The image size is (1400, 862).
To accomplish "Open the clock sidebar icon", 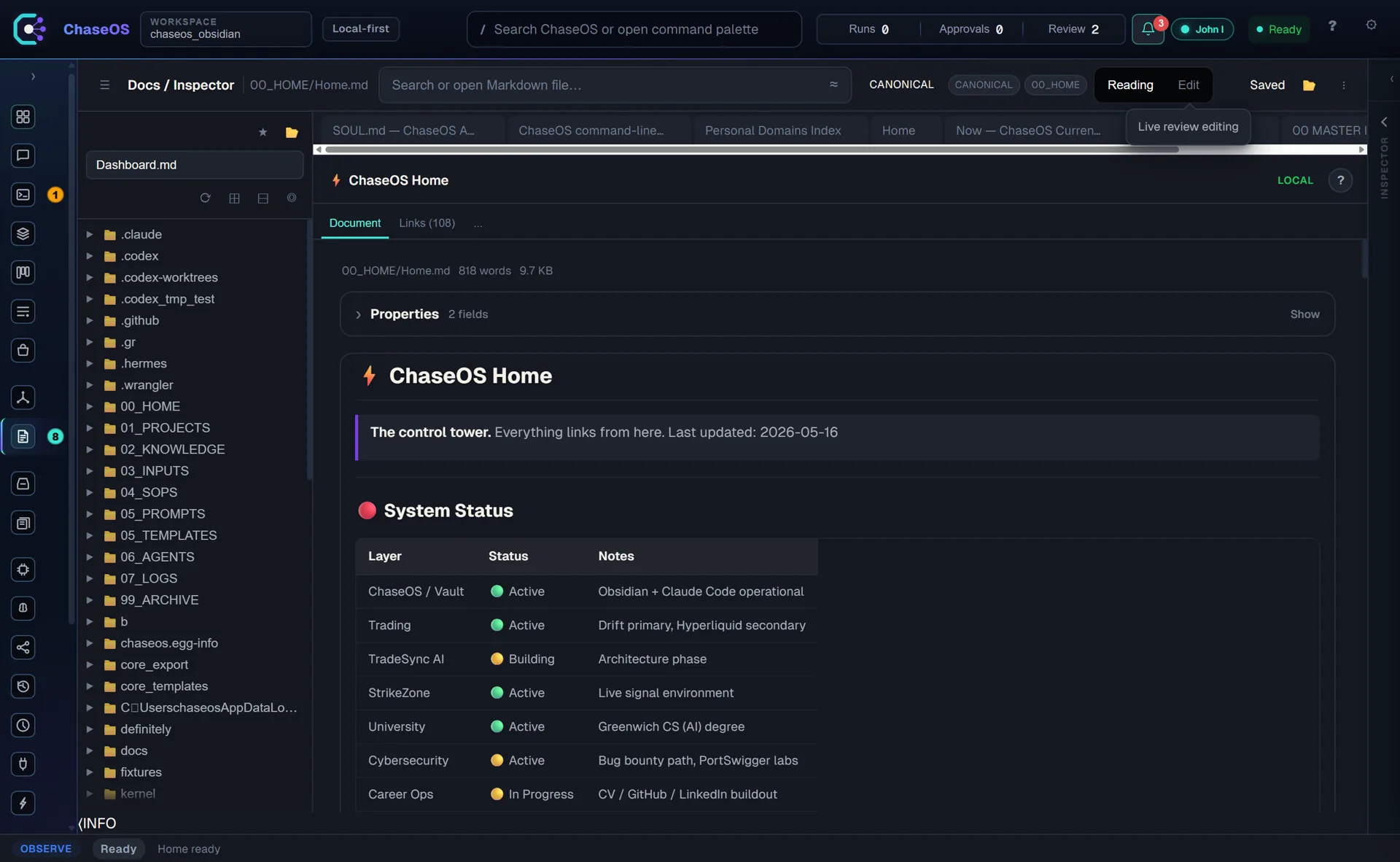I will click(23, 726).
